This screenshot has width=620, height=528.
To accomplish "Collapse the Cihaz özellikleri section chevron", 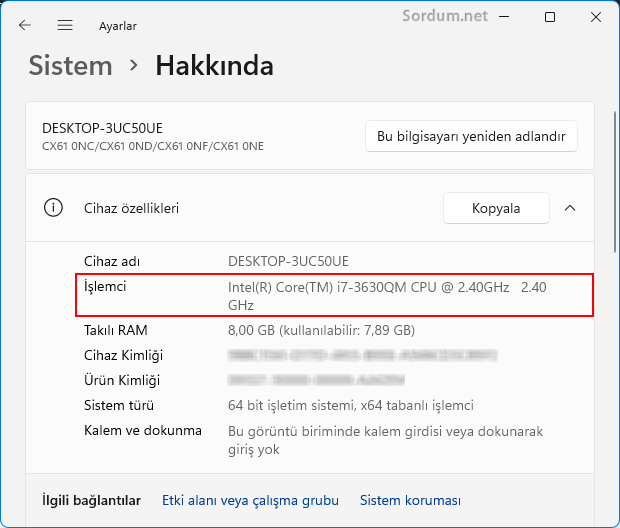I will point(570,208).
